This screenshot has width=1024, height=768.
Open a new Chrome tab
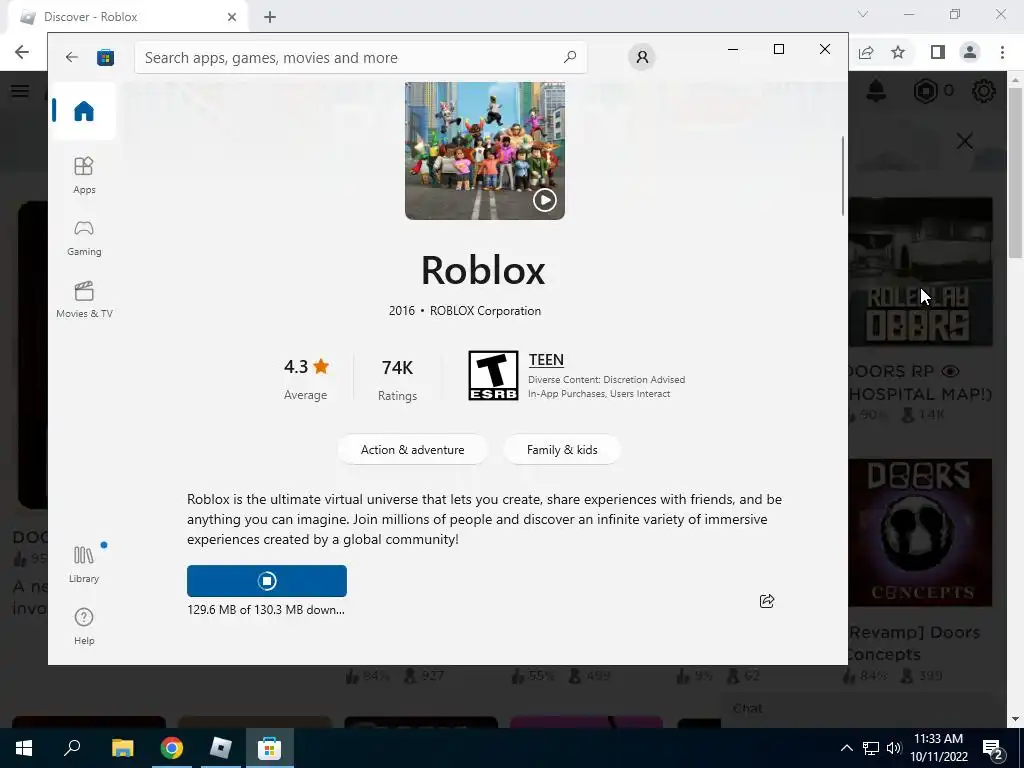(x=270, y=17)
